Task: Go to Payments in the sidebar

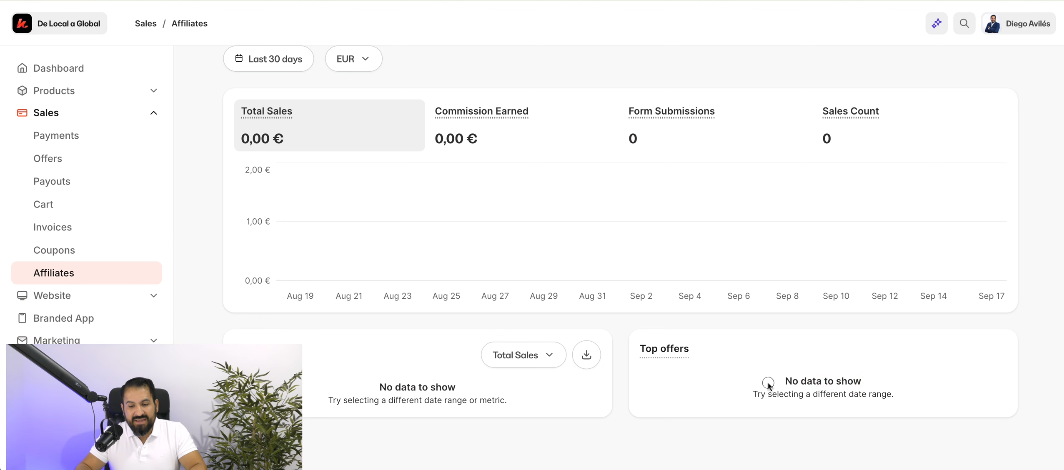Action: pos(56,136)
